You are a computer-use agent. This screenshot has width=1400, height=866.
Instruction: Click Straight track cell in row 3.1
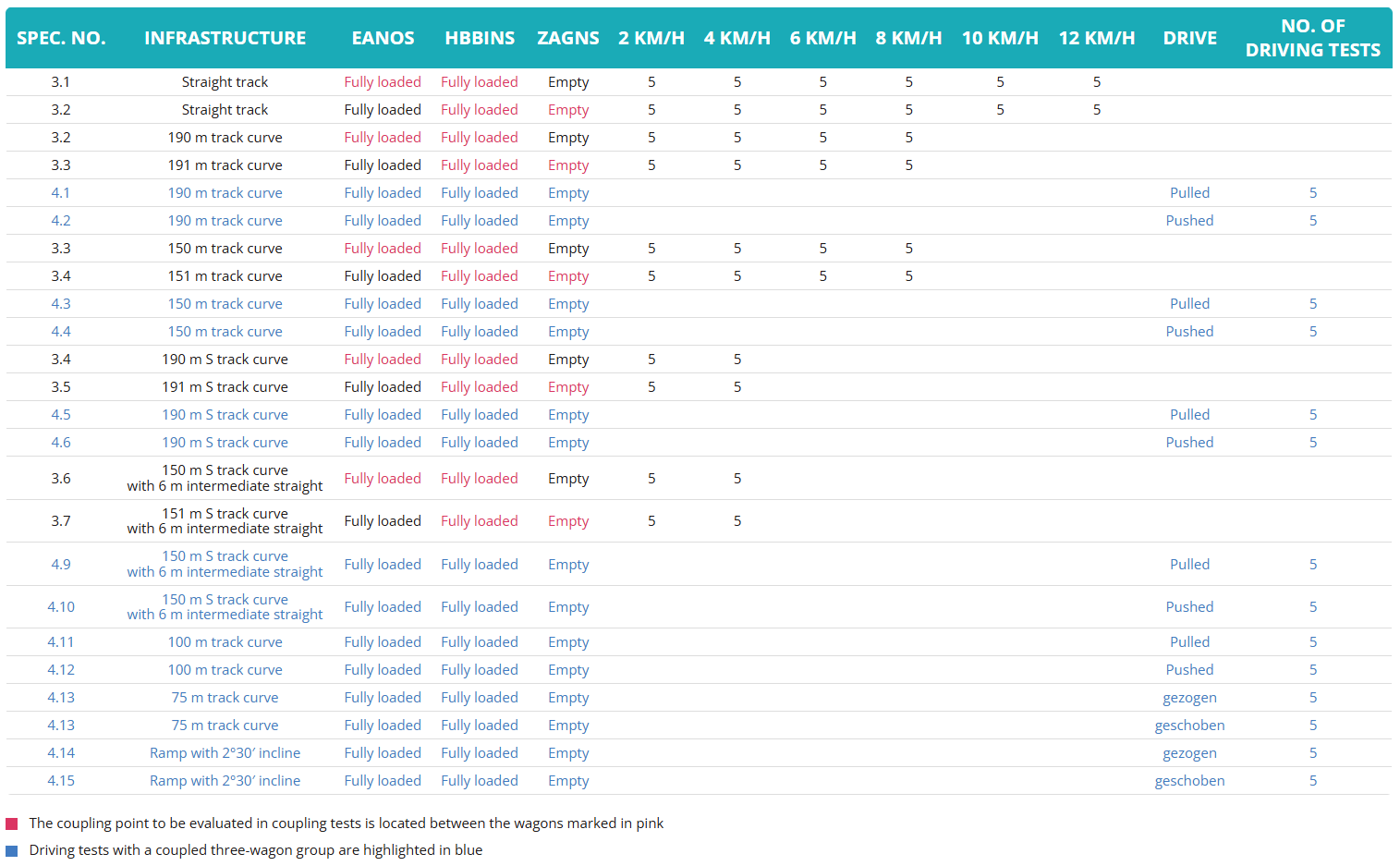click(x=225, y=82)
